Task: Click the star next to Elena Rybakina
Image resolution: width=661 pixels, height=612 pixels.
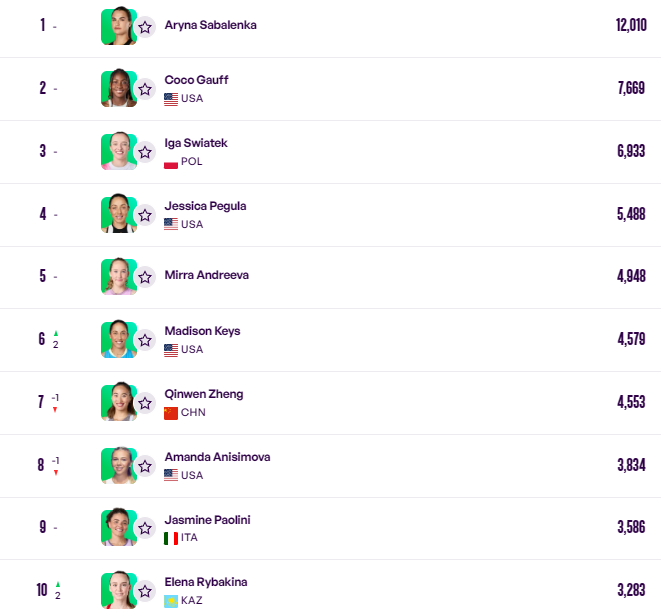Action: pyautogui.click(x=145, y=591)
